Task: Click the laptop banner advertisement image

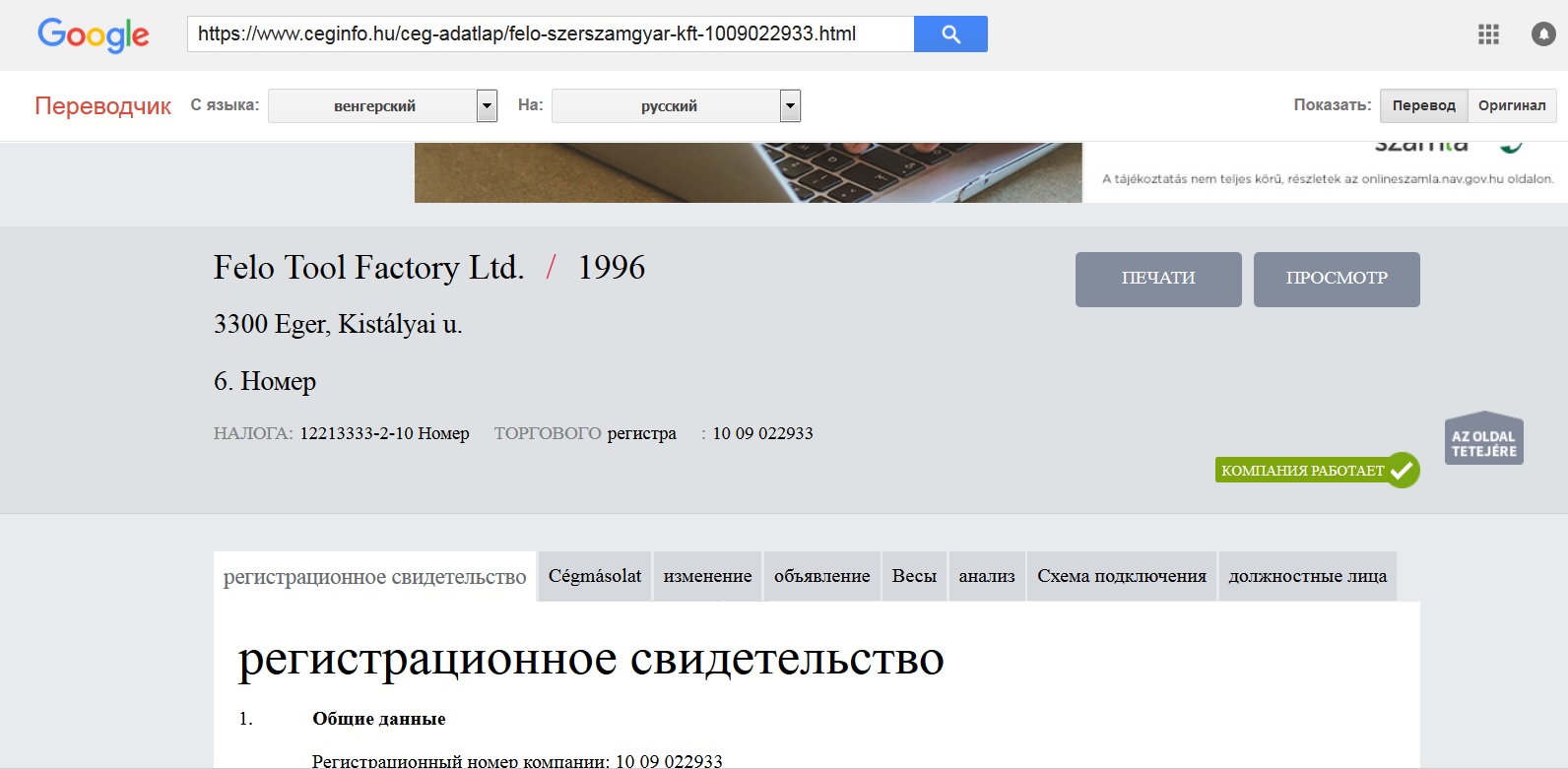Action: pyautogui.click(x=749, y=172)
